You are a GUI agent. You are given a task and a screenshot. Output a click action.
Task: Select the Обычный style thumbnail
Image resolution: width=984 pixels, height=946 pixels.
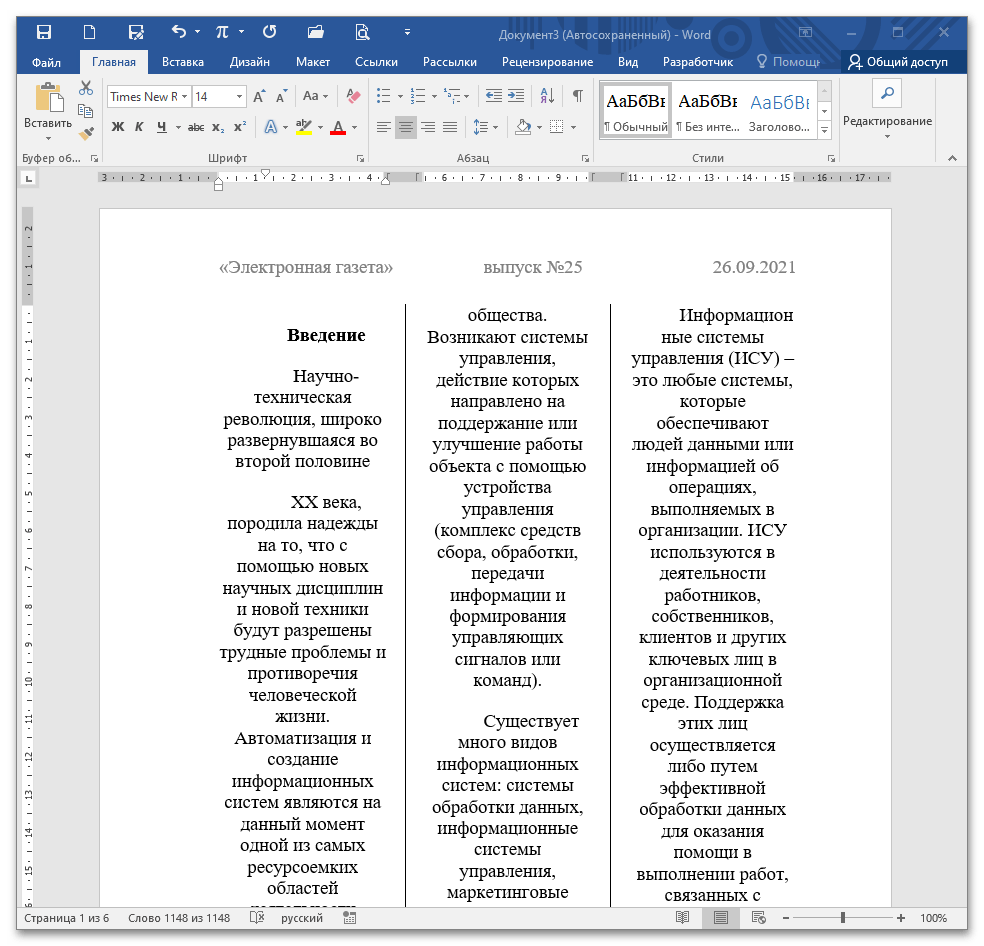point(636,110)
